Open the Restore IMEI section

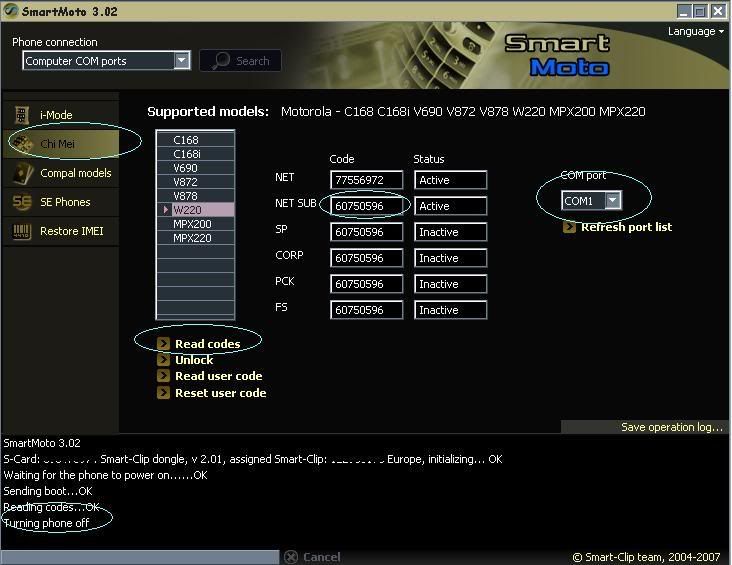[61, 231]
